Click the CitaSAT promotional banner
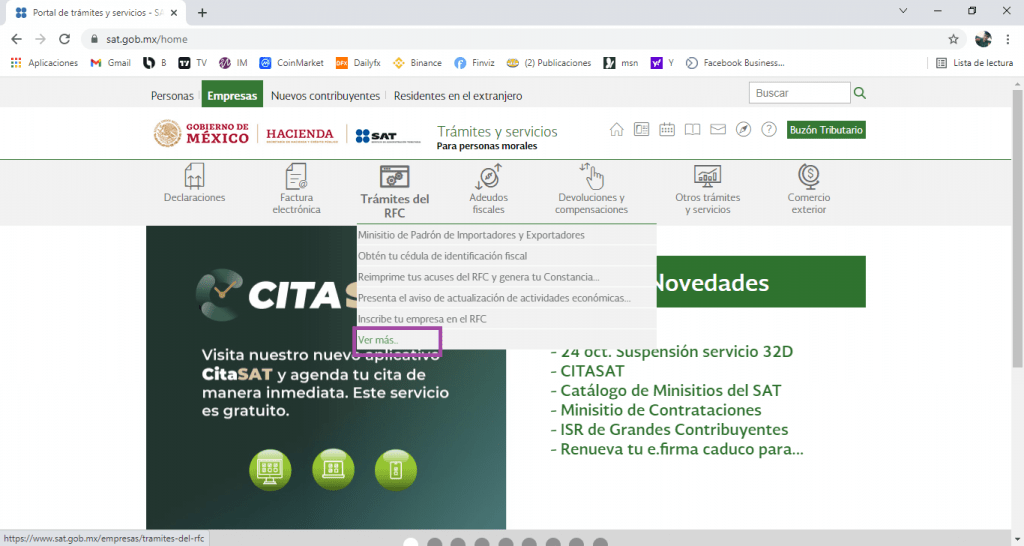 click(x=325, y=377)
